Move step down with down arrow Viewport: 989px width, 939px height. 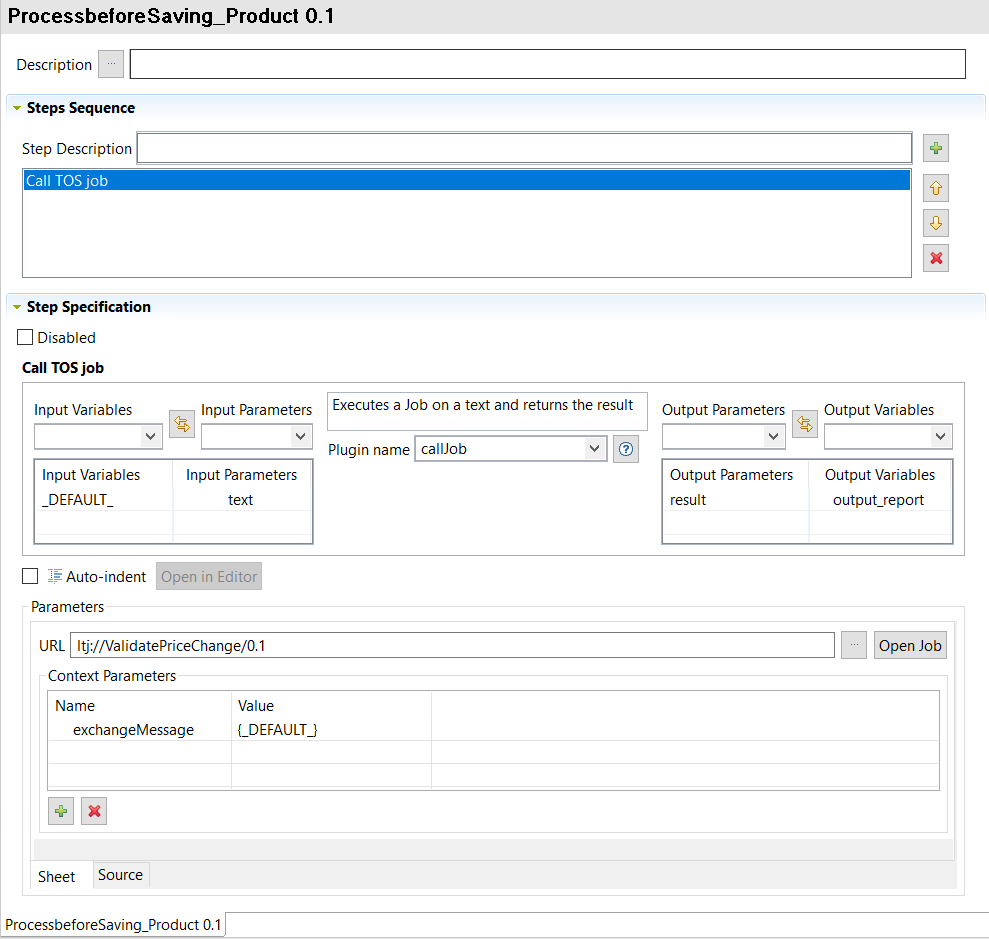click(x=935, y=223)
